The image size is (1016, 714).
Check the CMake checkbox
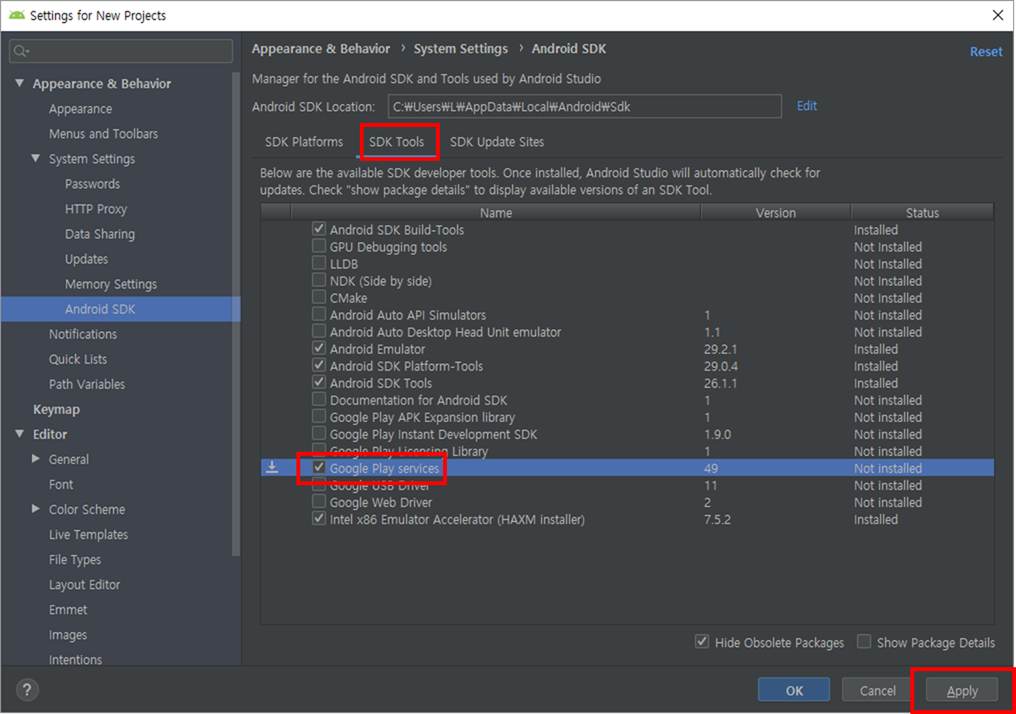coord(319,297)
